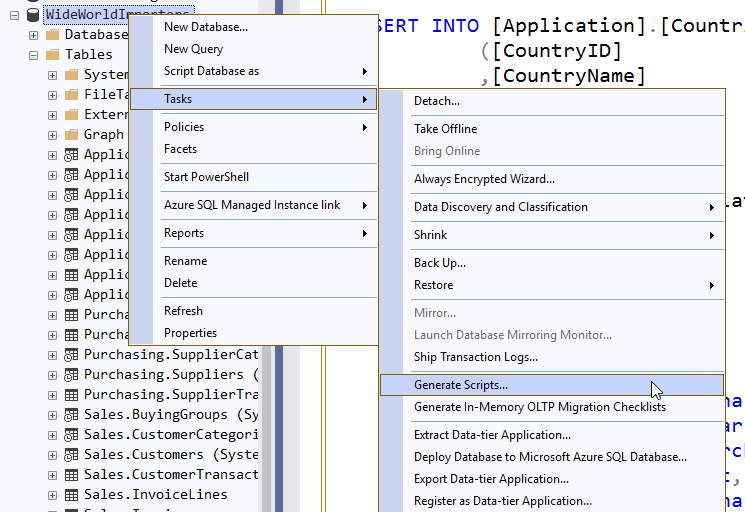Choose Facets from the context menu
Screen dimensions: 745x512
pos(253,149)
